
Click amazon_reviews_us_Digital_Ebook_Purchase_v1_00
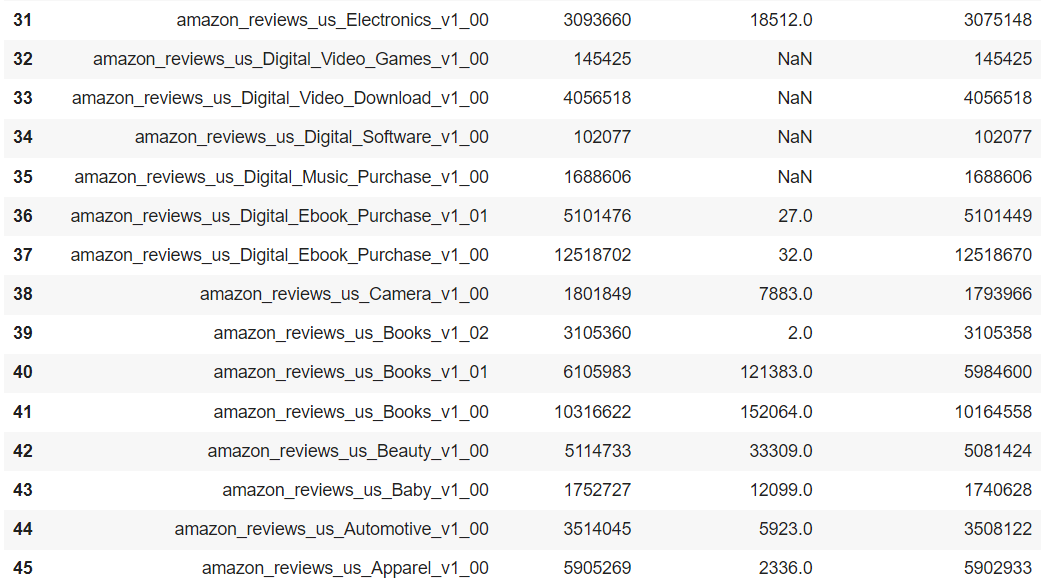click(x=279, y=255)
